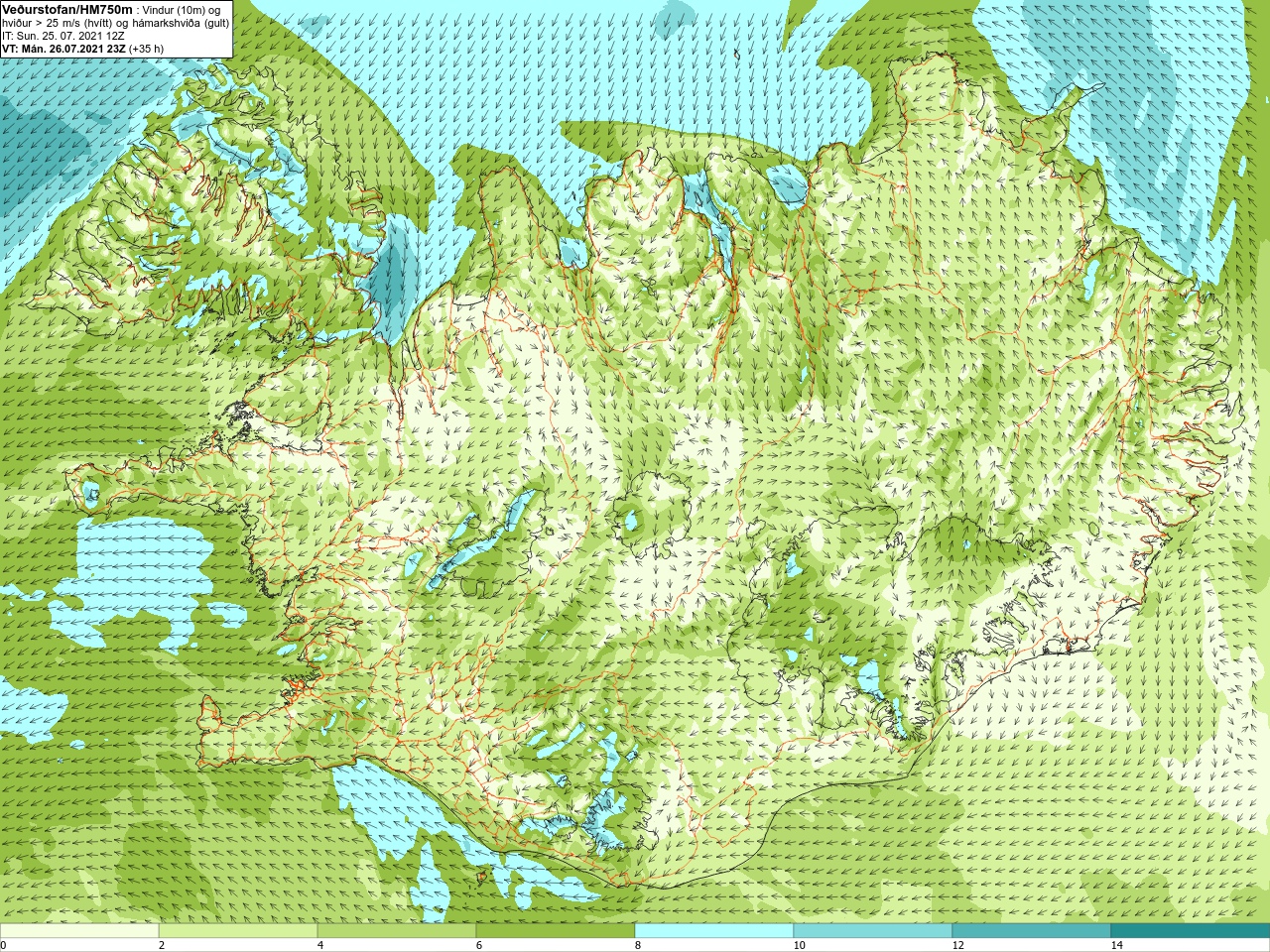Viewport: 1270px width, 952px height.
Task: Click the medium green 4–6 legend swatch
Action: pos(397,931)
